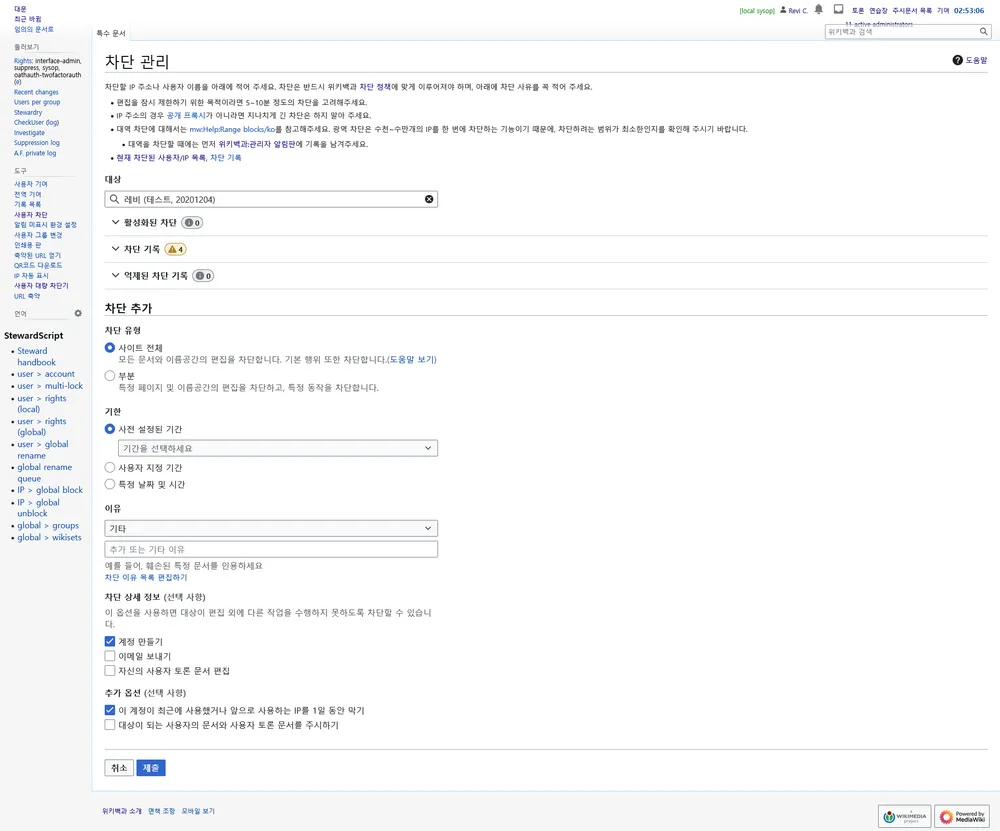
Task: Open language settings gear icon
Action: (x=78, y=313)
